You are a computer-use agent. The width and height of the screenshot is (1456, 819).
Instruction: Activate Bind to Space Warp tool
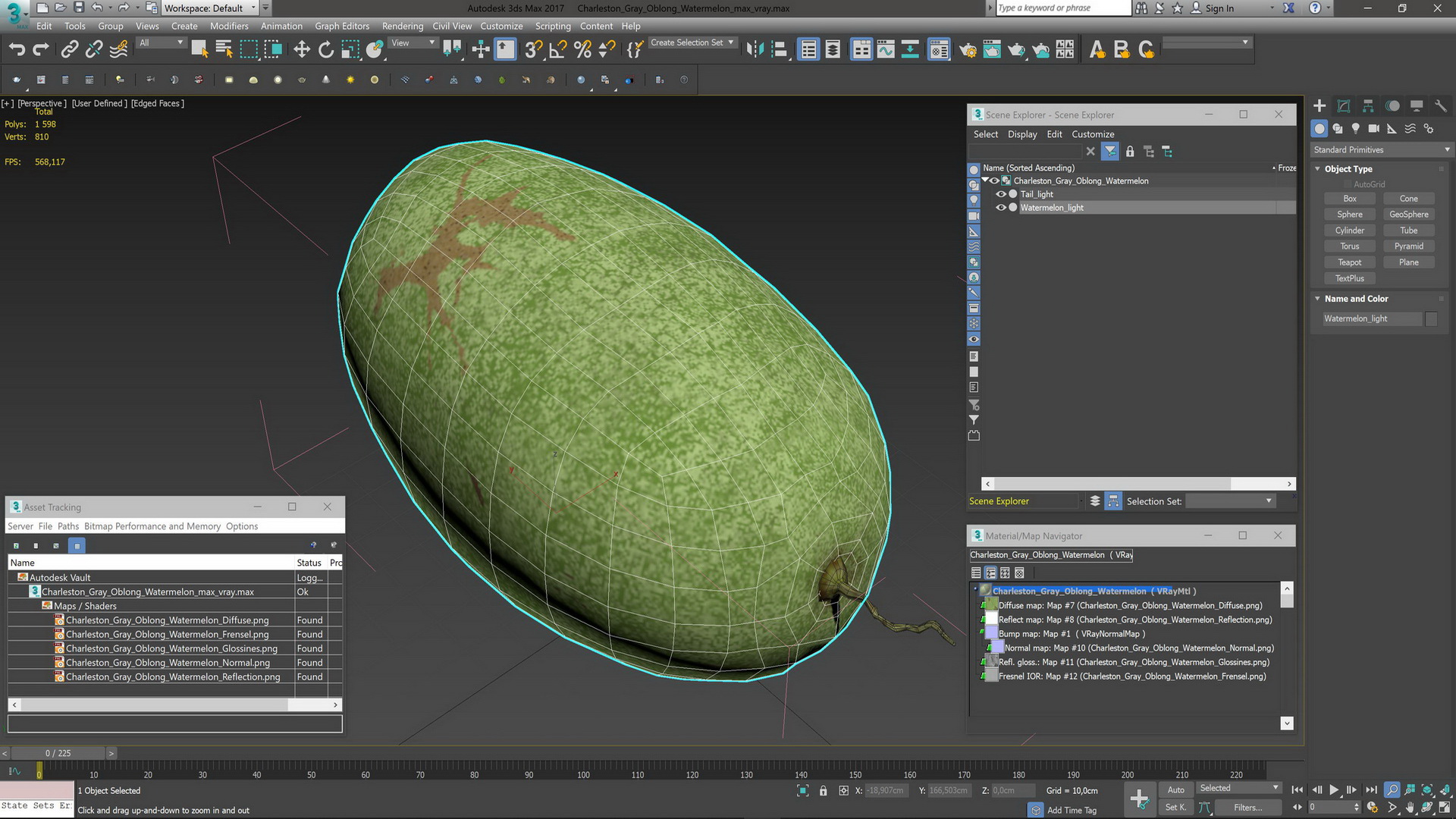(x=118, y=50)
